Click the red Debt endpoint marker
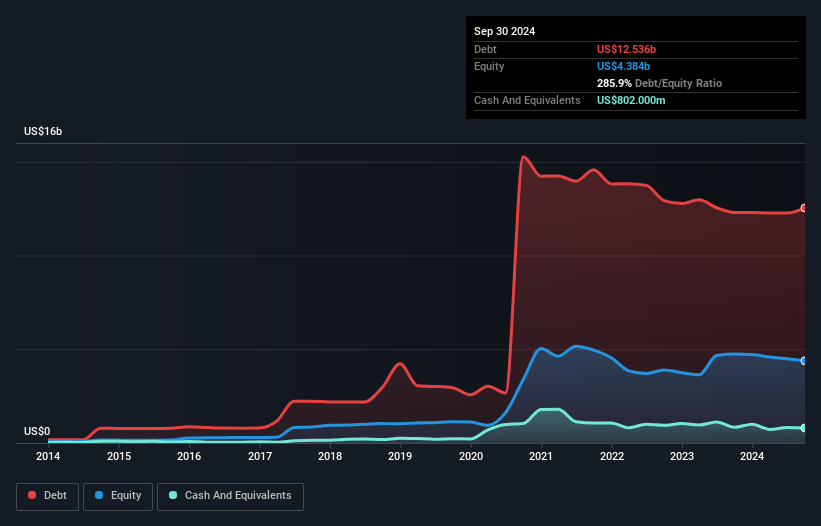The height and width of the screenshot is (526, 821). 804,208
